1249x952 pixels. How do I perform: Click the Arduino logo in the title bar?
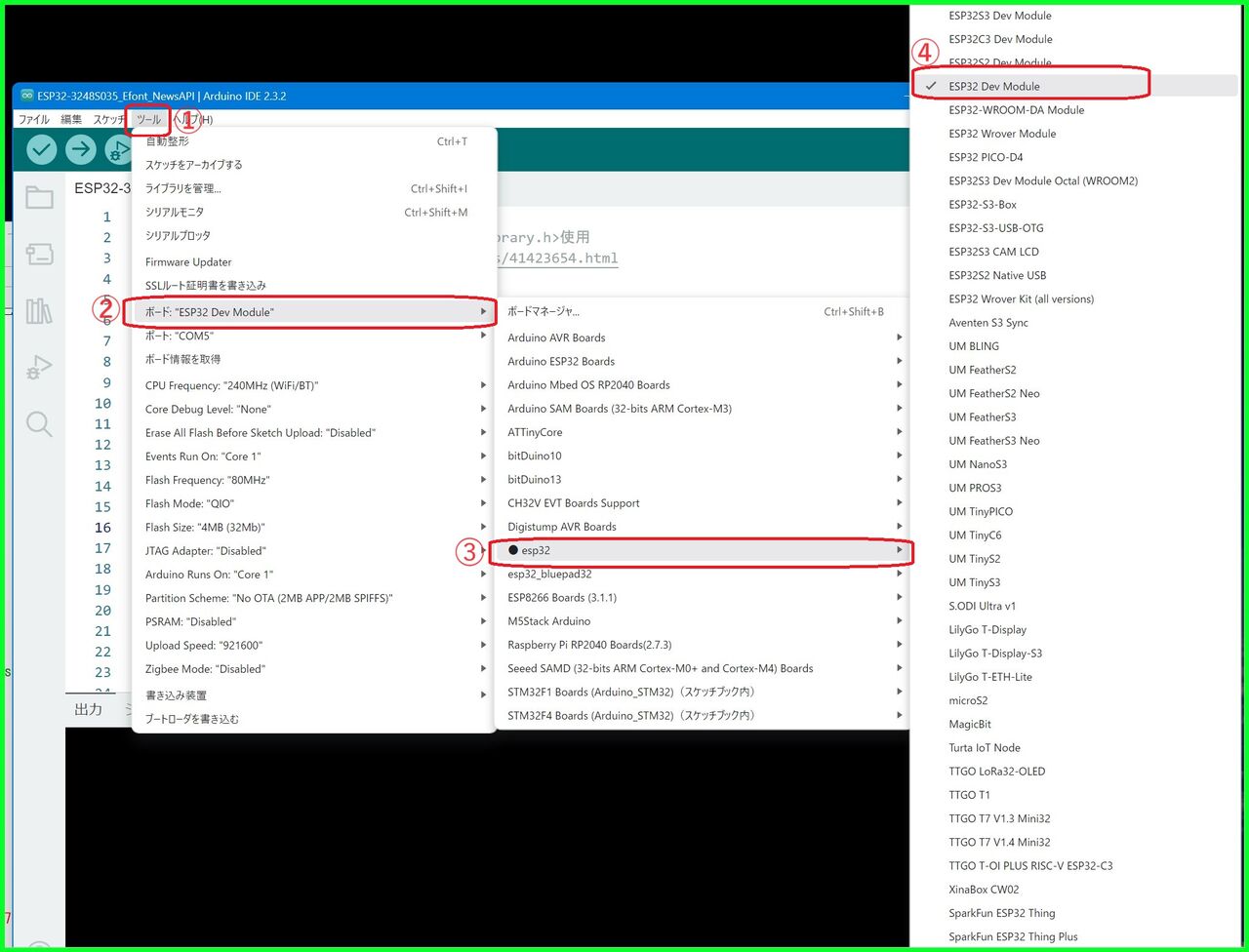point(26,96)
